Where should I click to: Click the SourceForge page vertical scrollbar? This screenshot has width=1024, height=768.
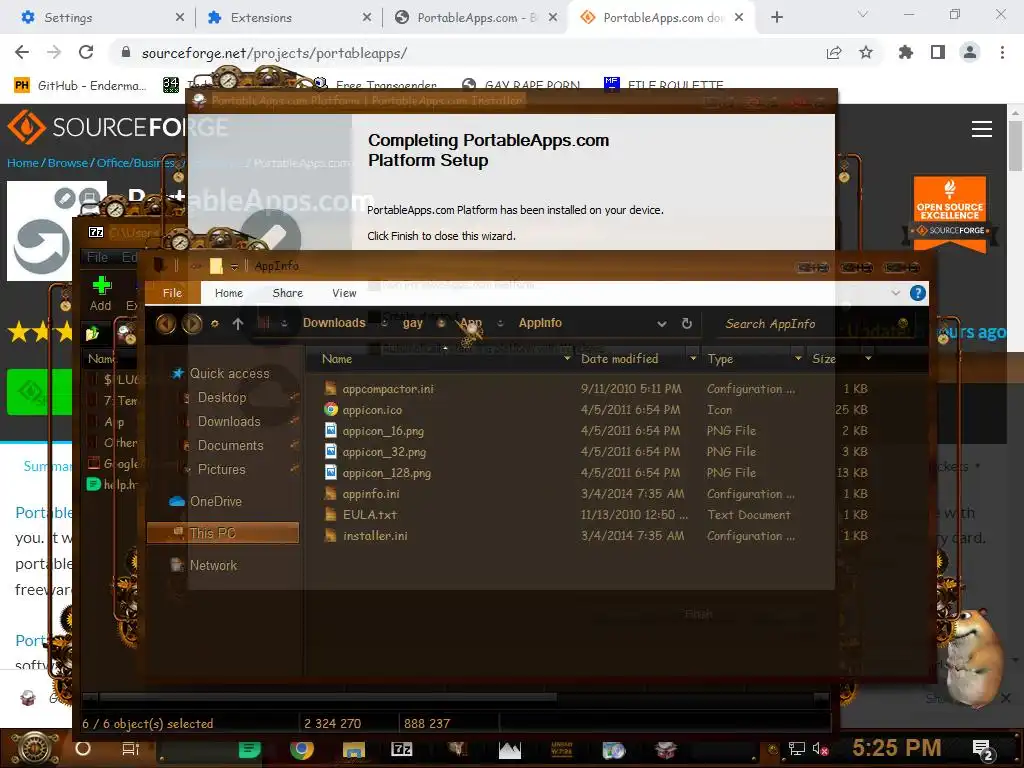click(1014, 144)
